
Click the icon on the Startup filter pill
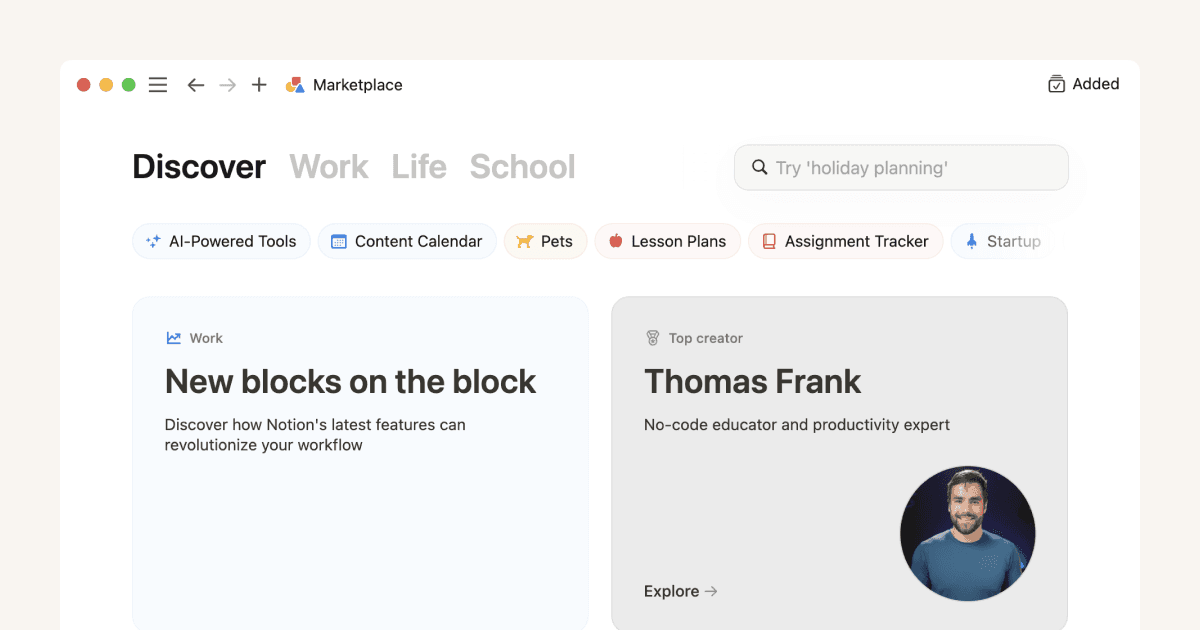[x=971, y=241]
